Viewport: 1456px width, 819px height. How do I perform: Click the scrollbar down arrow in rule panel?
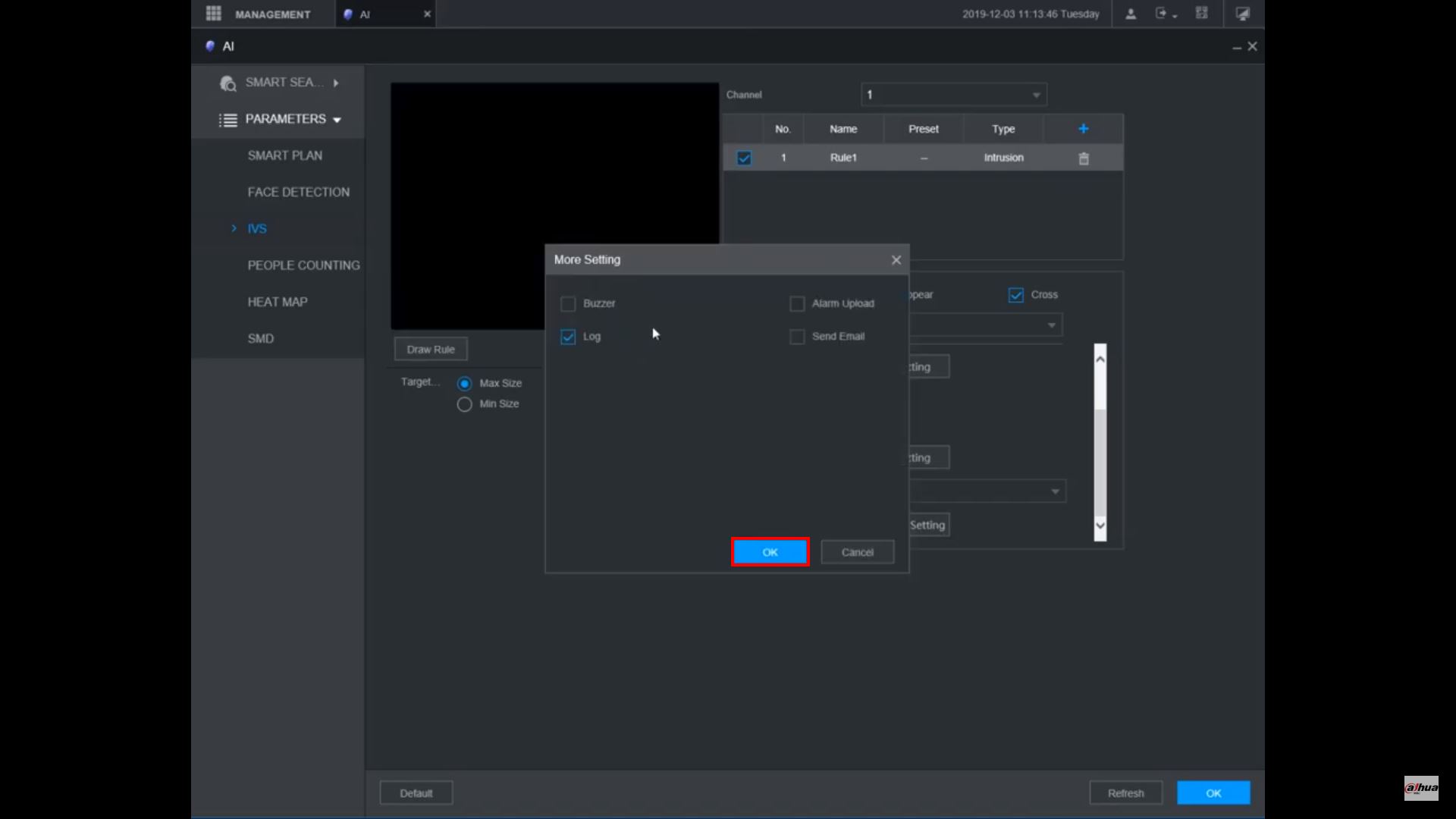[1100, 526]
